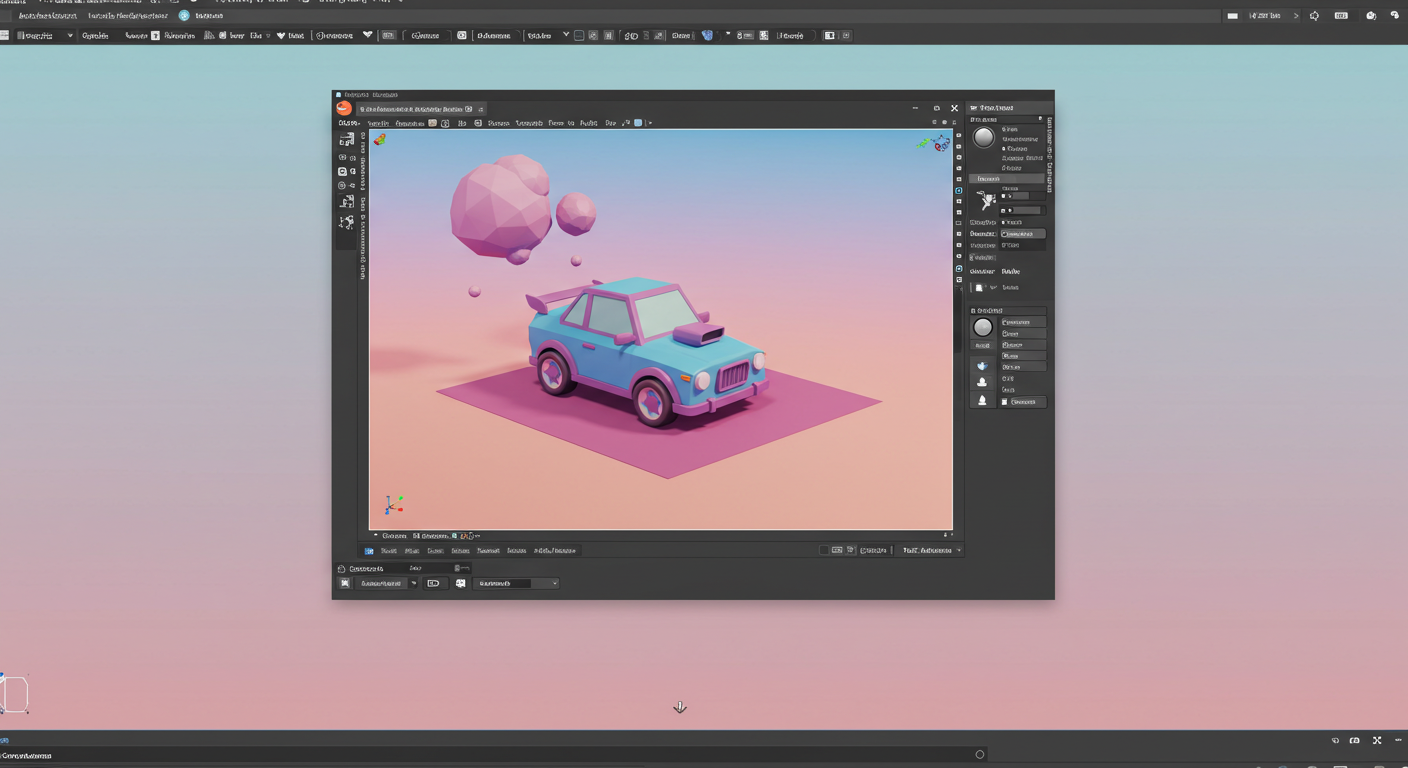Toggle the square checkbox in viewport's bottom tab bar
Screen dimensions: 1408x768
824,550
